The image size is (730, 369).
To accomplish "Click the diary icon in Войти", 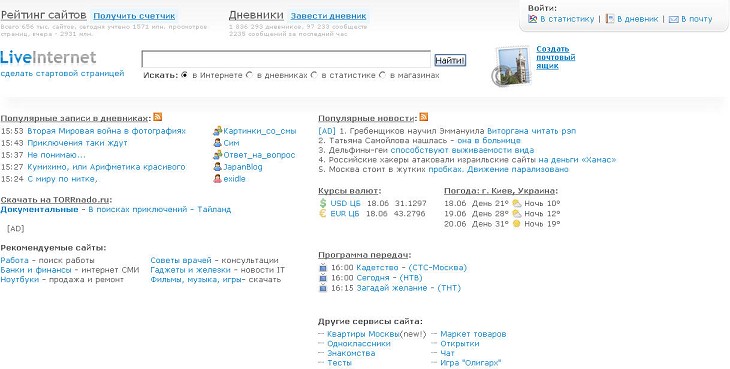I will pyautogui.click(x=610, y=19).
